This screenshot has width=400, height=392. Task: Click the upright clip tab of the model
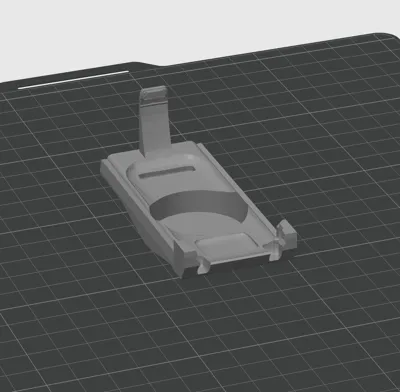pyautogui.click(x=154, y=122)
